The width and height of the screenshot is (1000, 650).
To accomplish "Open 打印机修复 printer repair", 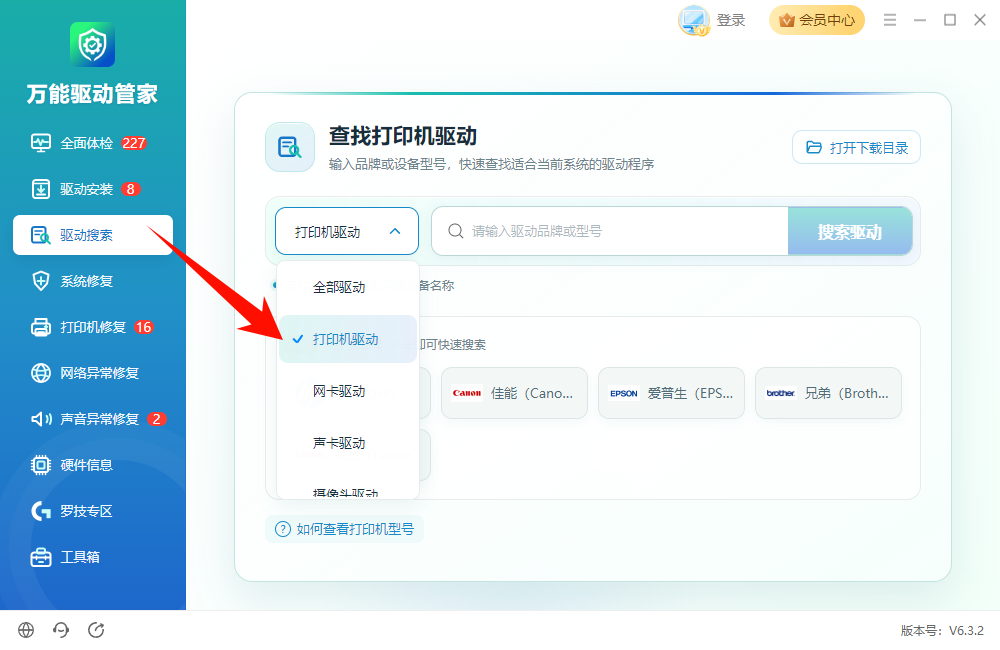I will 92,327.
